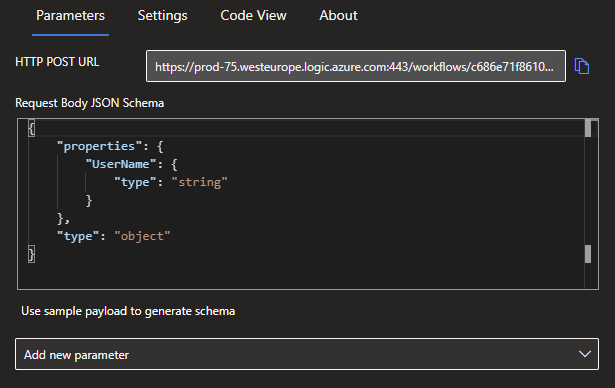The height and width of the screenshot is (388, 615).
Task: Click the final closing brace of the schema
Action: [32, 254]
